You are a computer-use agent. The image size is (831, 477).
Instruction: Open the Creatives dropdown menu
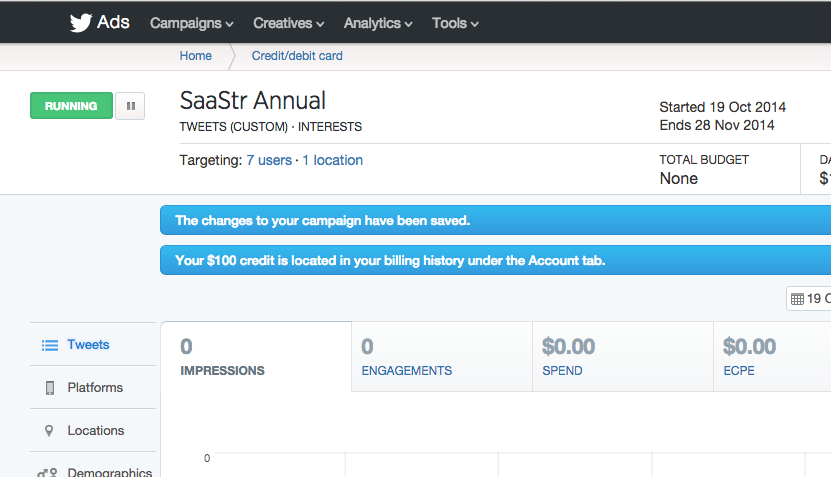[288, 23]
